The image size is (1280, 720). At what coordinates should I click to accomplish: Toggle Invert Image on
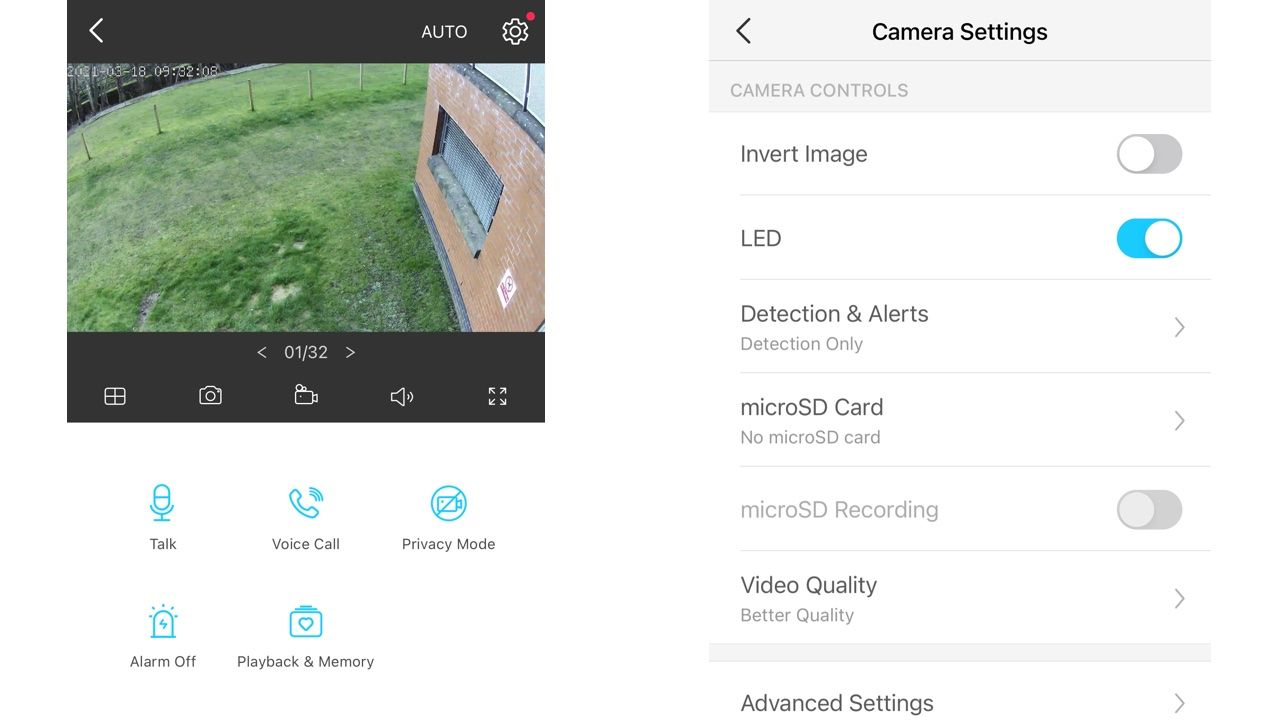(x=1148, y=154)
